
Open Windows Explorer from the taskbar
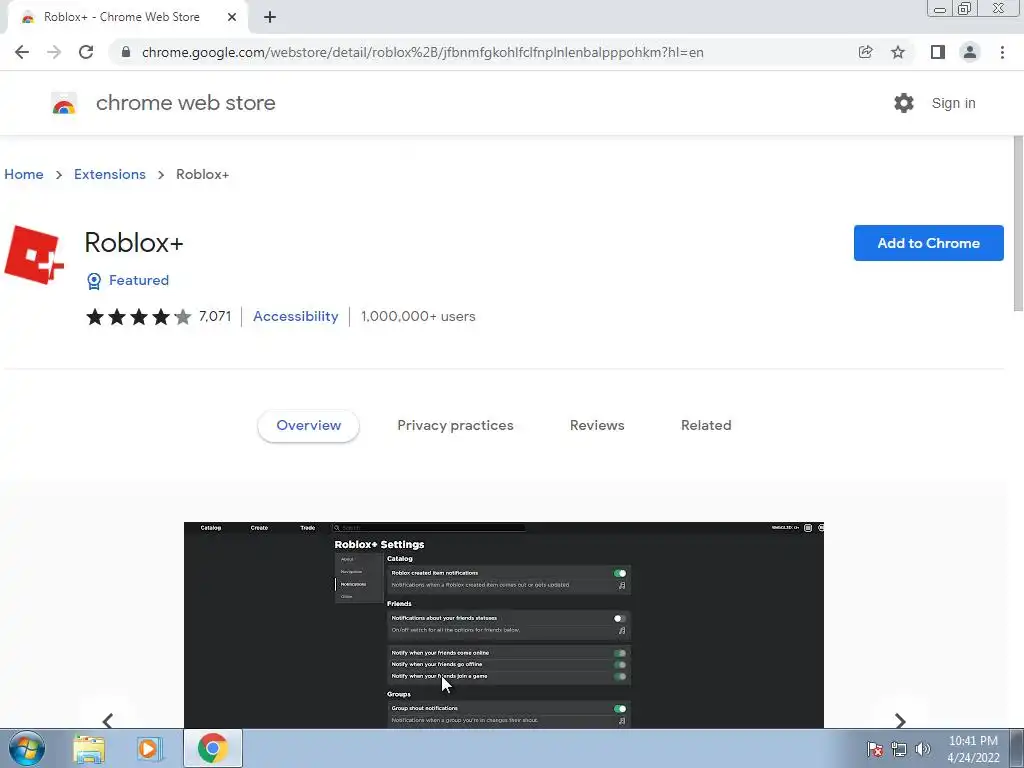coord(89,749)
